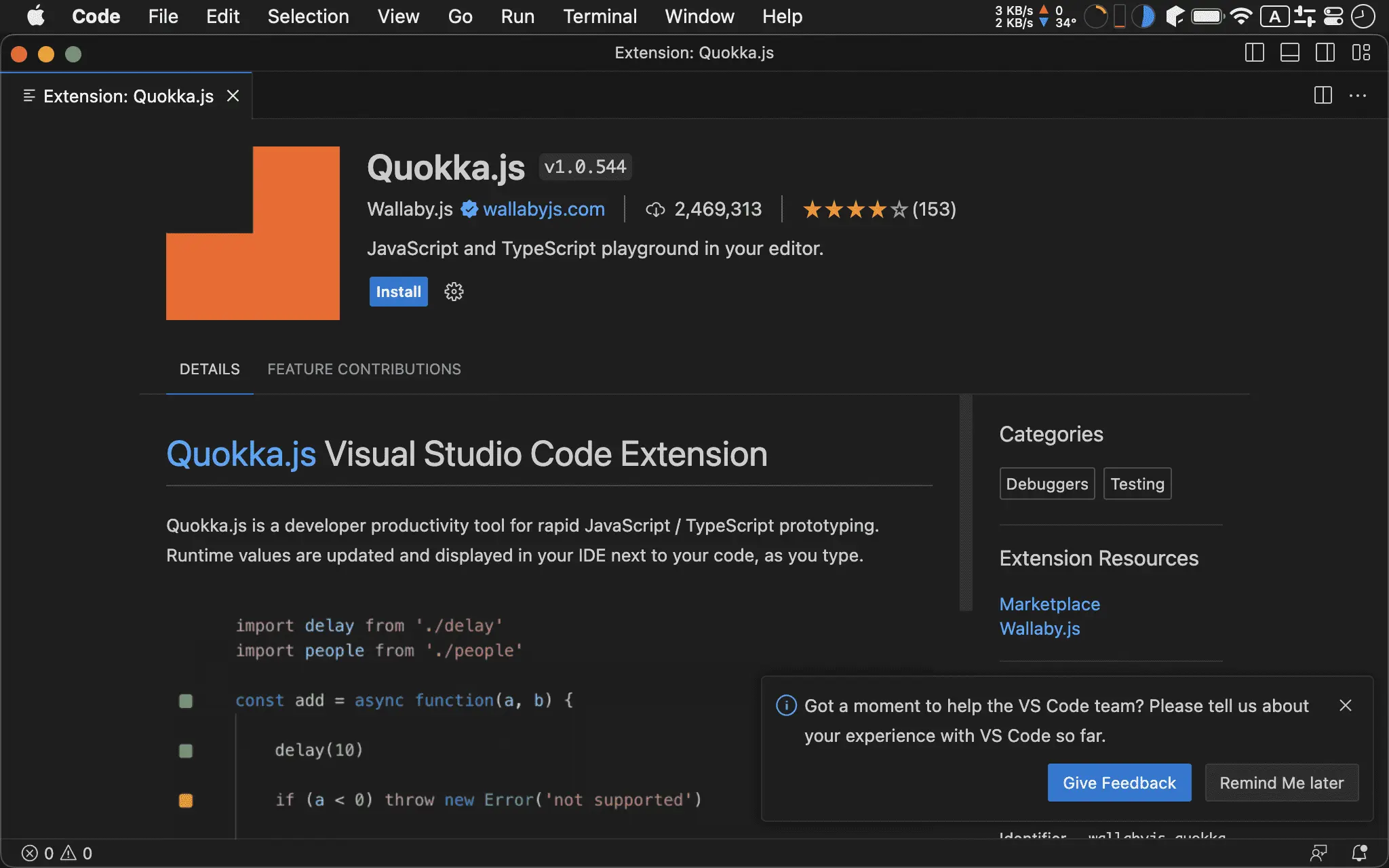The image size is (1389, 868).
Task: Click the Install button for Quokka.js
Action: coord(398,292)
